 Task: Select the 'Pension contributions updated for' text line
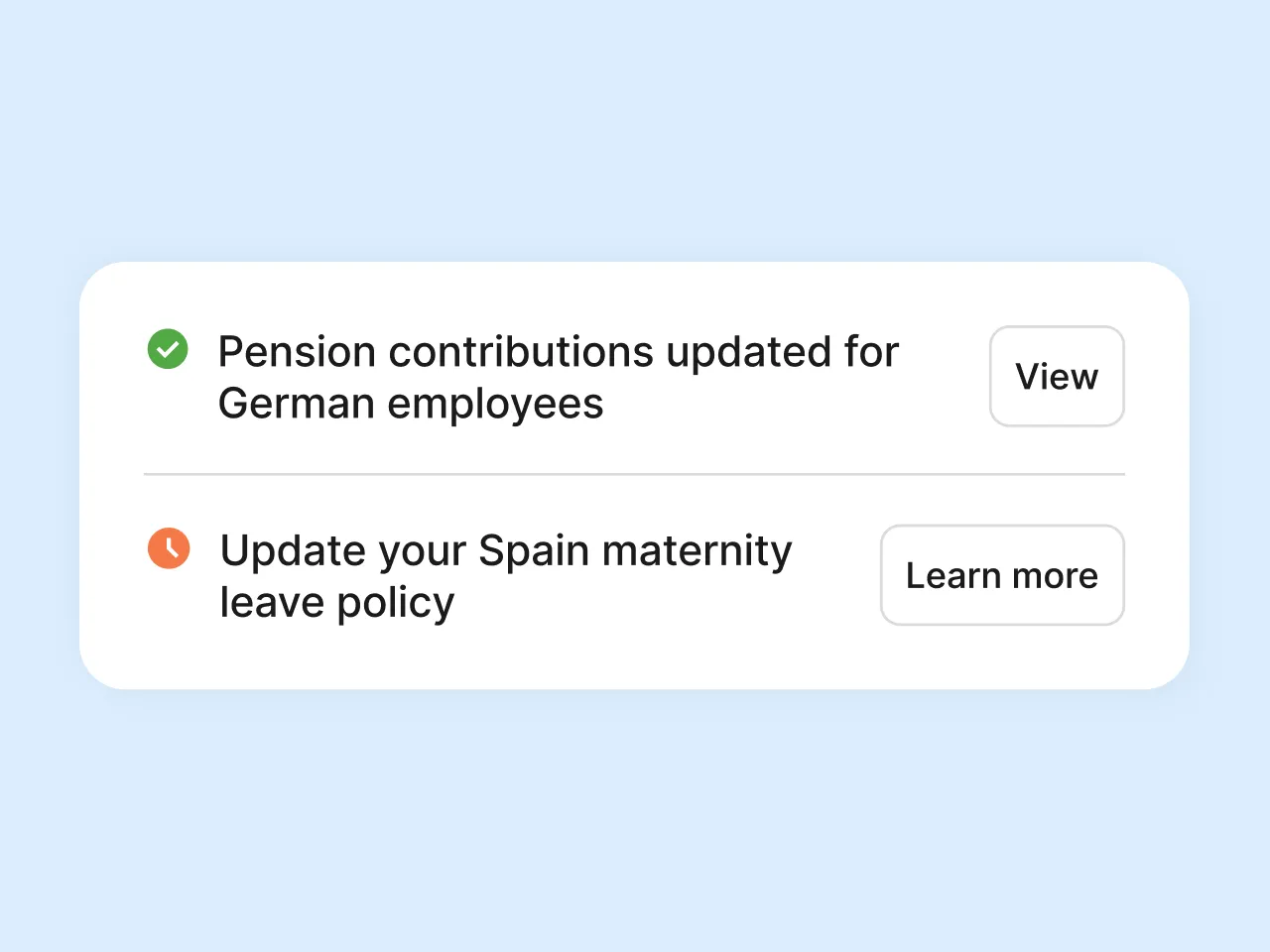click(x=558, y=352)
